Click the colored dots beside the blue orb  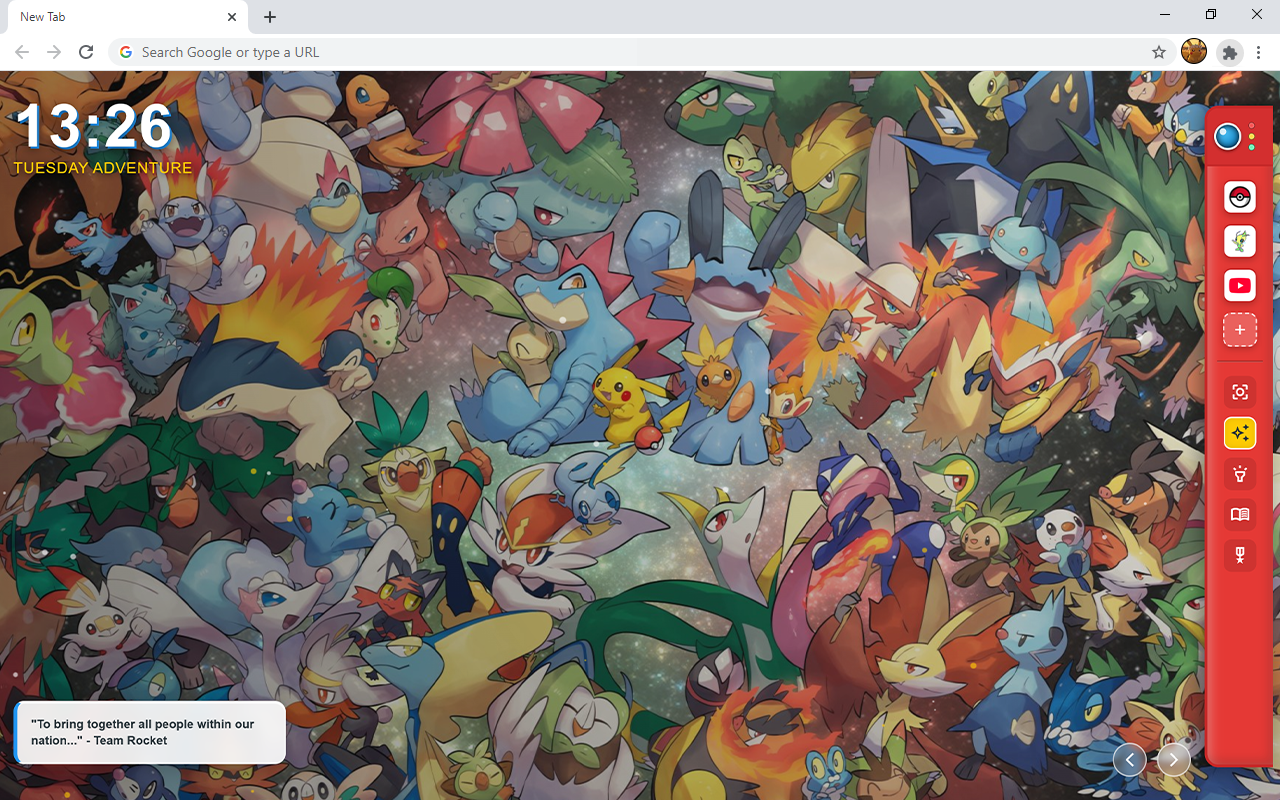pyautogui.click(x=1252, y=136)
